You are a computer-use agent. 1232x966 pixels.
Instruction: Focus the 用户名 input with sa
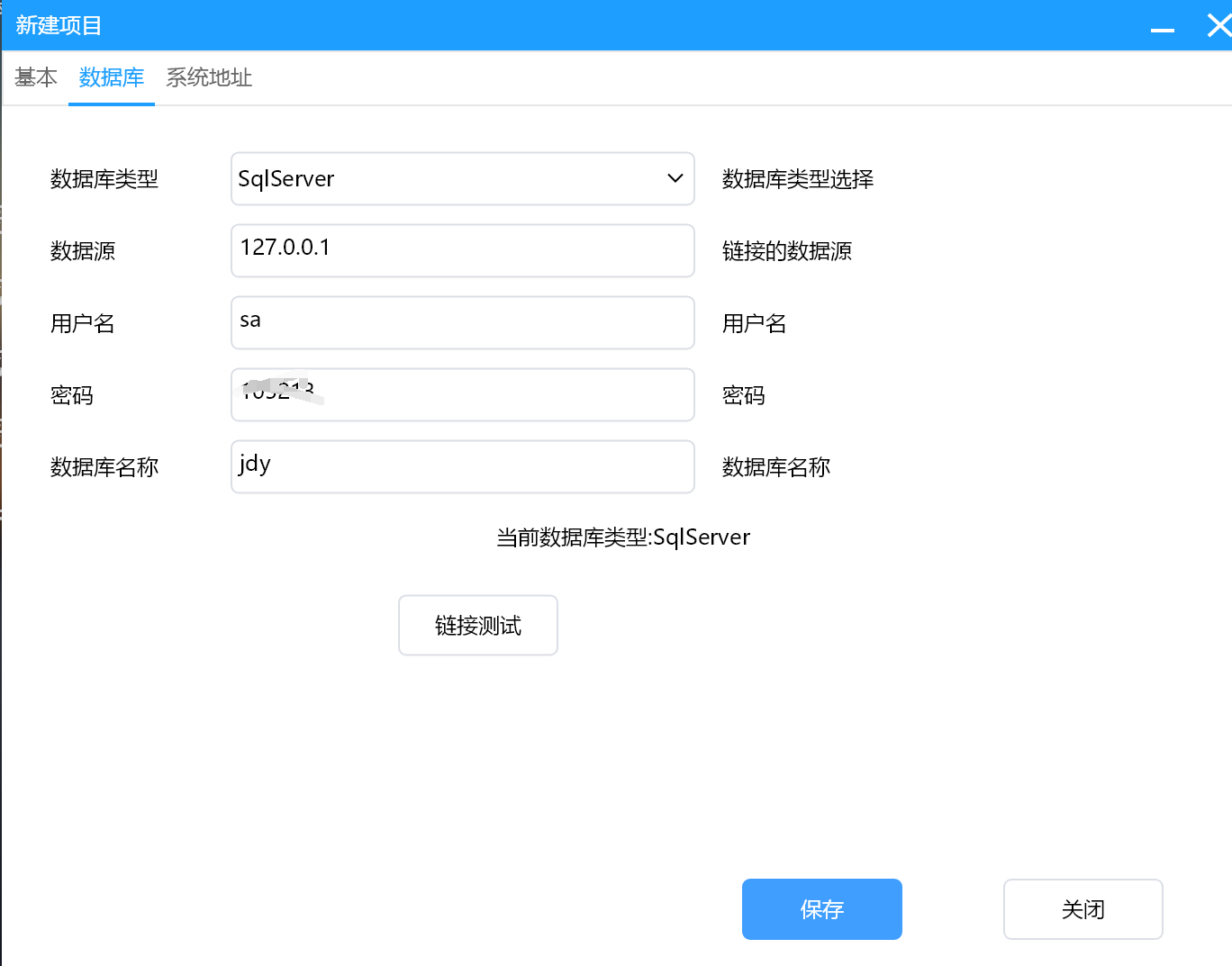coord(462,322)
